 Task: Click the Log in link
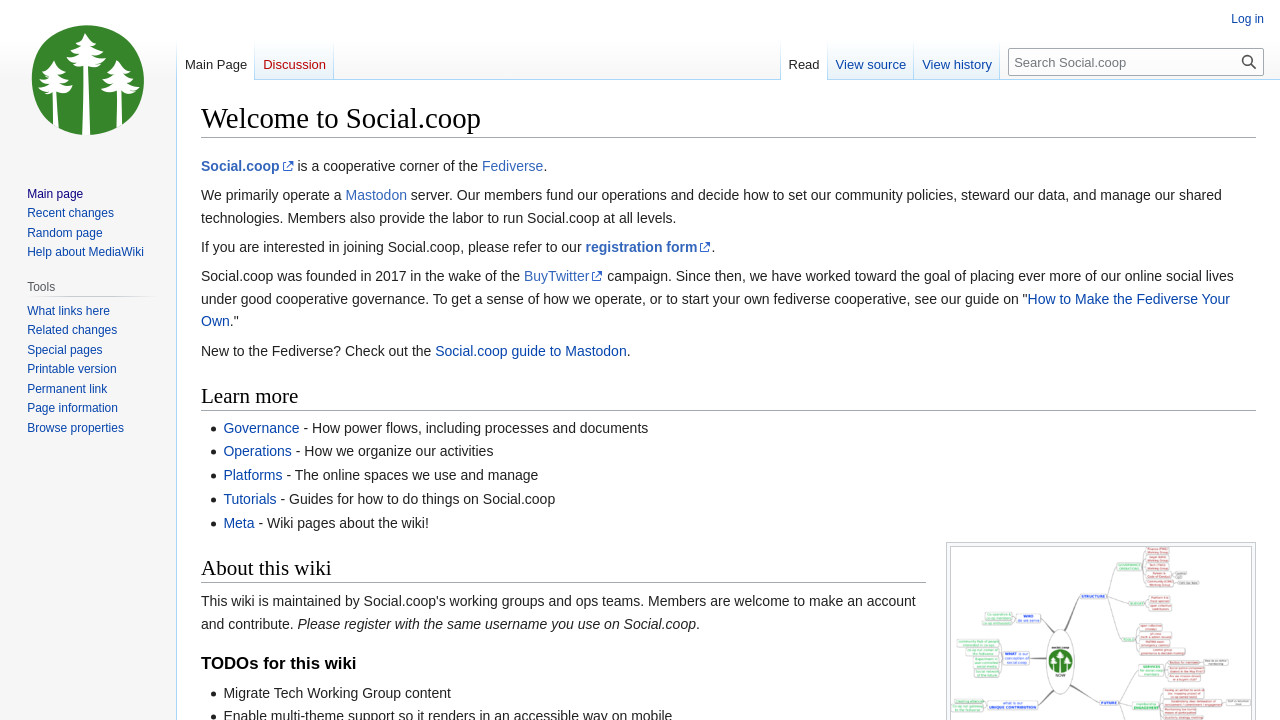(1247, 19)
